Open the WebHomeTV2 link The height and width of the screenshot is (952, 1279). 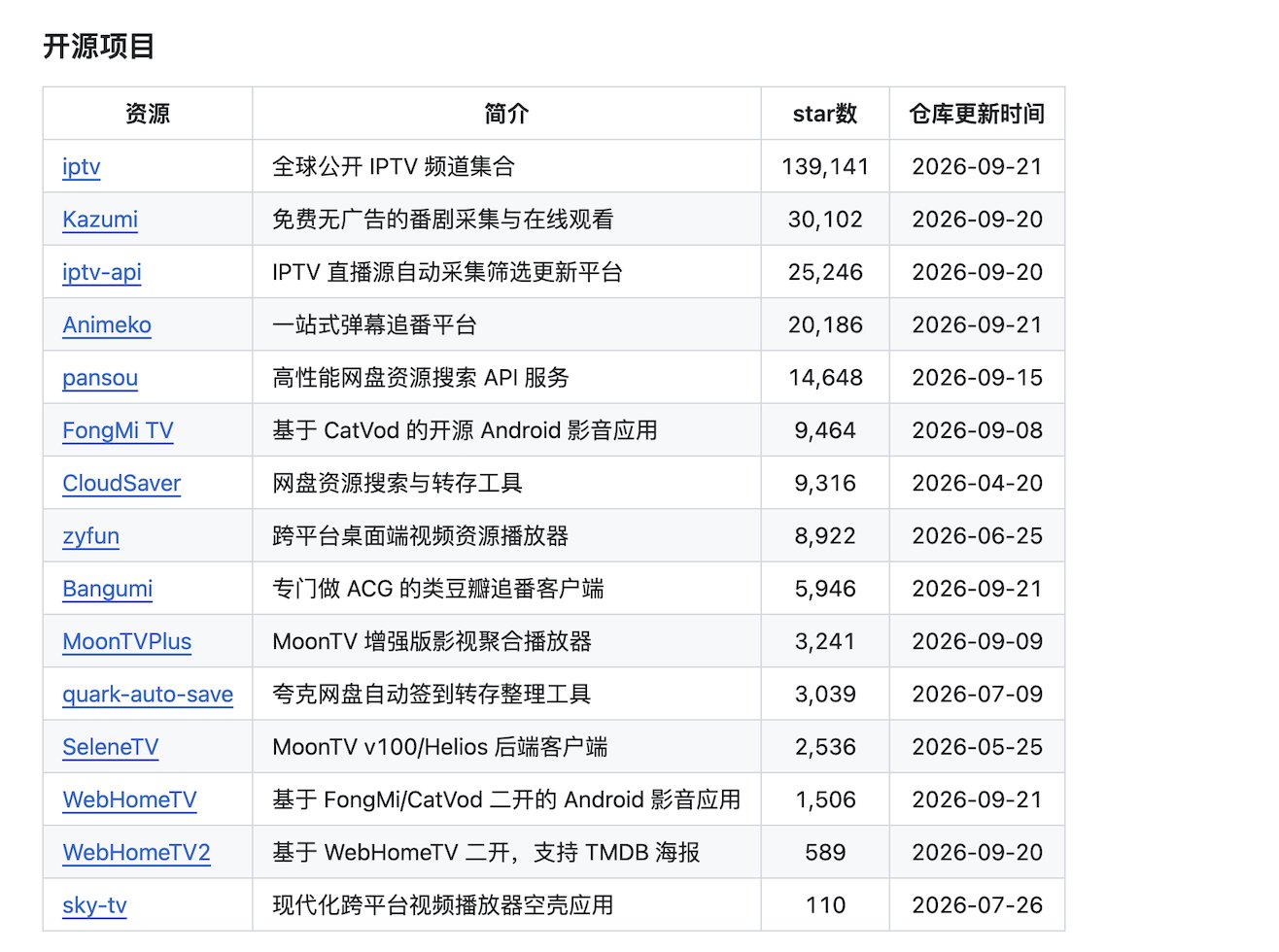pyautogui.click(x=136, y=853)
